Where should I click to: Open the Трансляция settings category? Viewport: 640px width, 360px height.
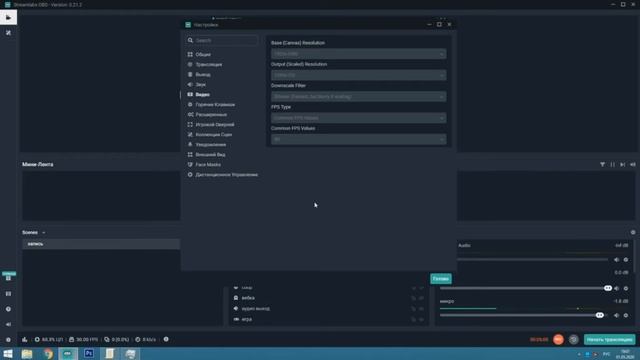209,64
